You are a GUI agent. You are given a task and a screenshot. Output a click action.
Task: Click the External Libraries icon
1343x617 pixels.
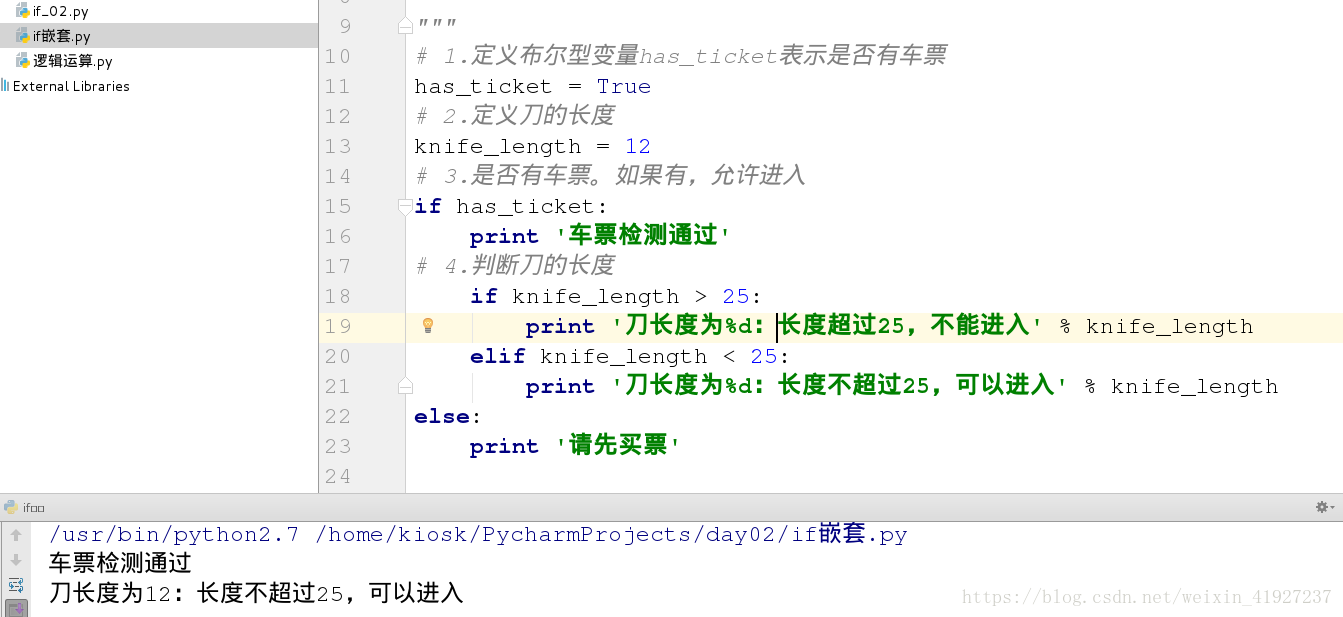[8, 86]
